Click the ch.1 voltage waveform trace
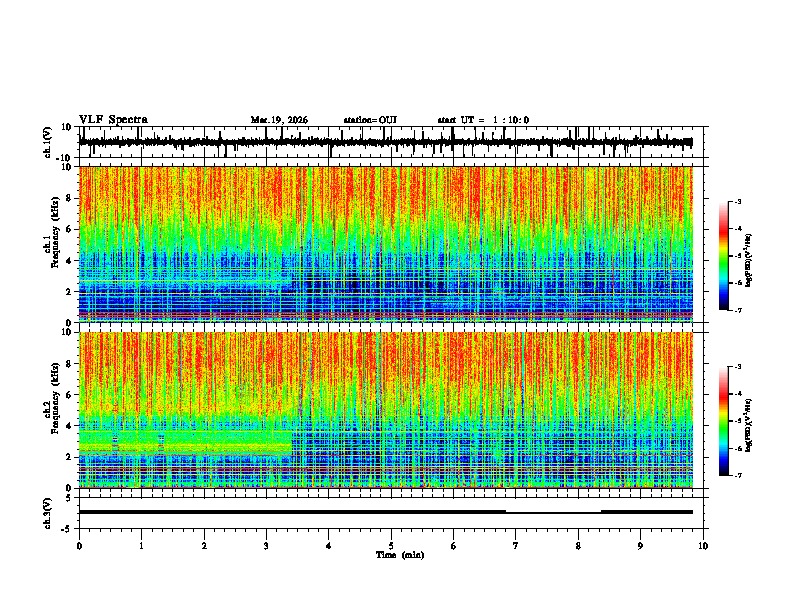Viewport: 792px width, 612px height. (x=385, y=142)
